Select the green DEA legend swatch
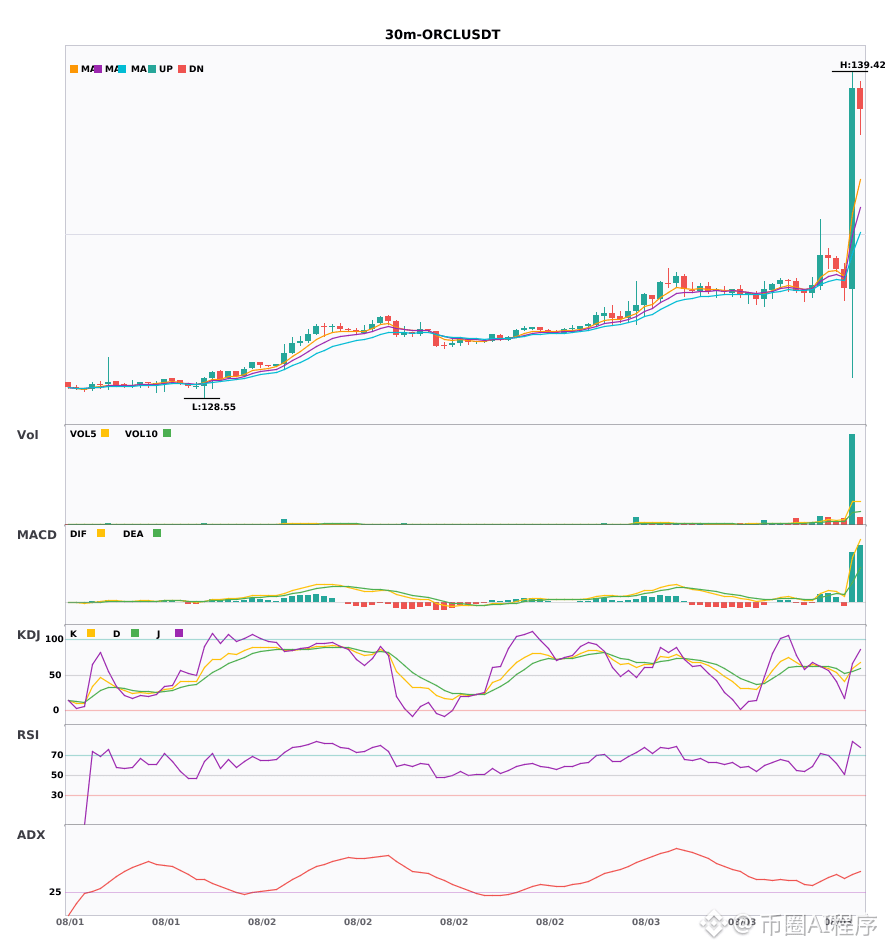 (x=157, y=533)
